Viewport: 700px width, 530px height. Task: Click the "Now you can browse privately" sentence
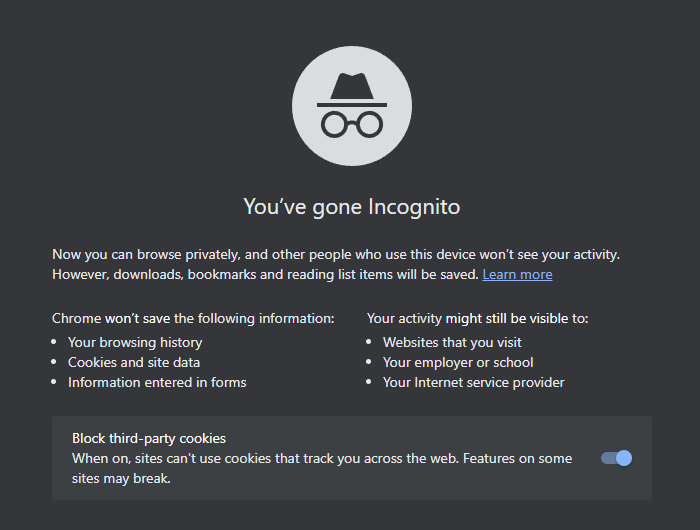point(336,255)
